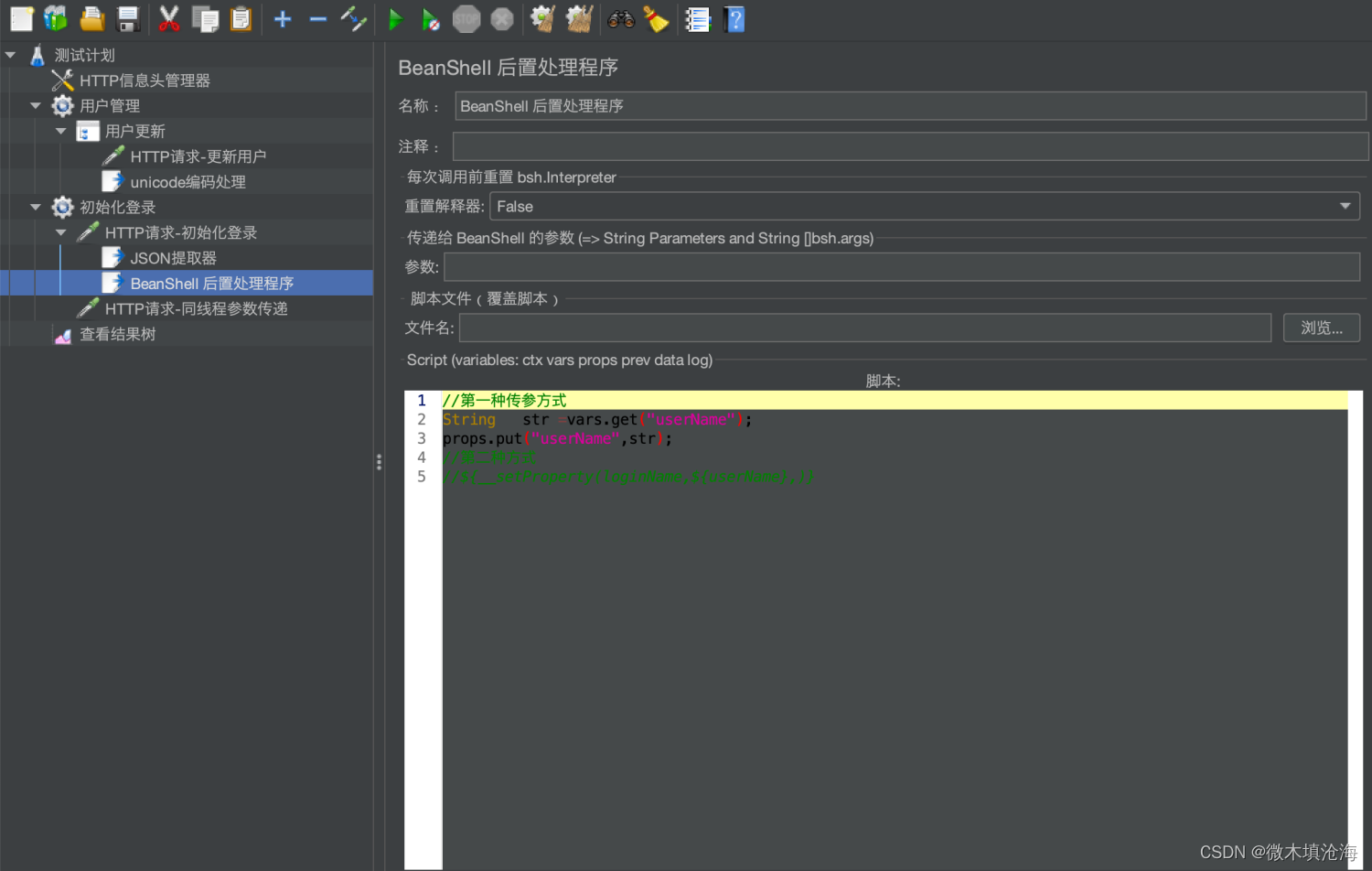The image size is (1372, 871).
Task: Click into the 参数 parameters field
Action: [x=902, y=267]
